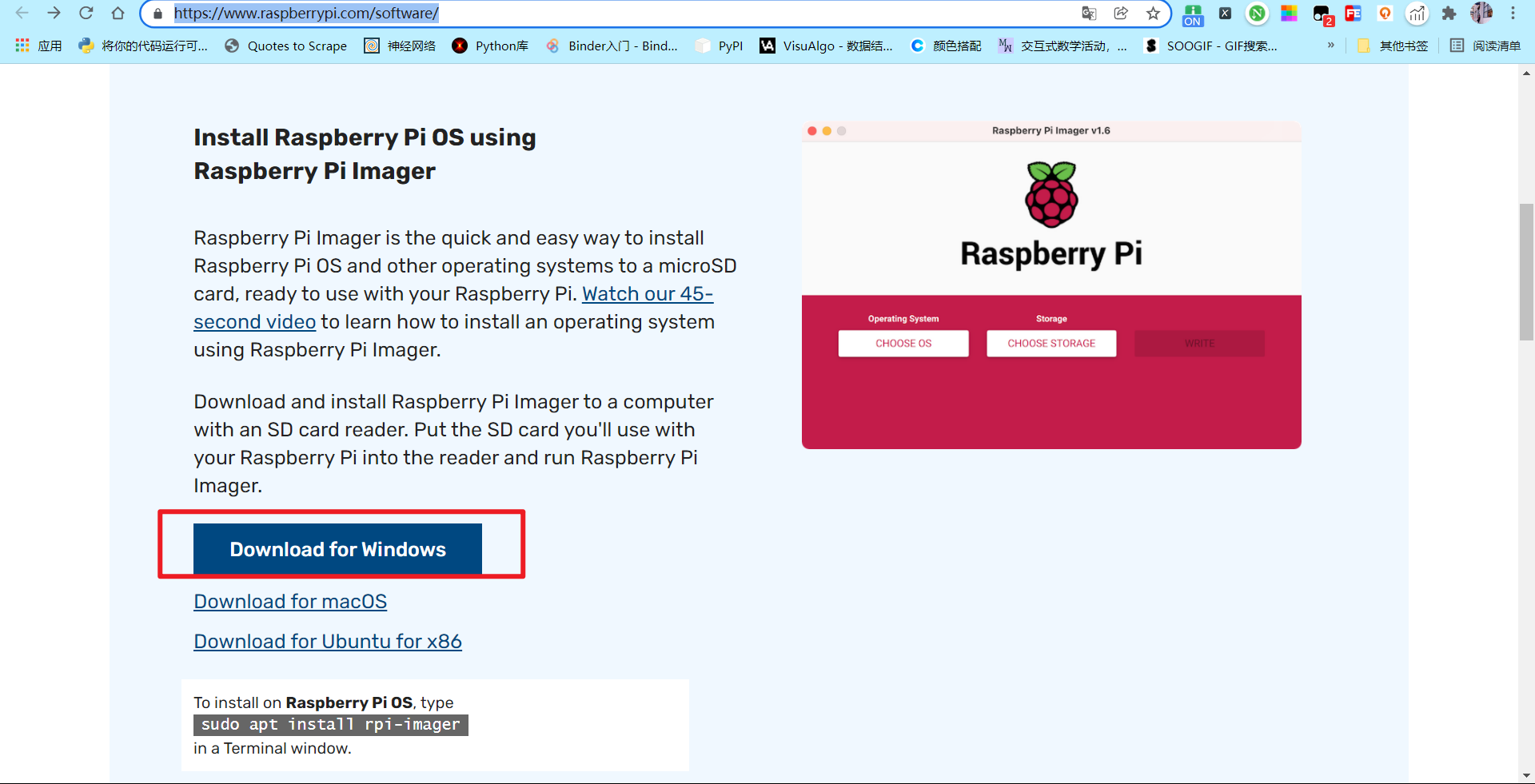The image size is (1535, 784).
Task: Open the apps grid bookmark 应用
Action: coord(38,46)
